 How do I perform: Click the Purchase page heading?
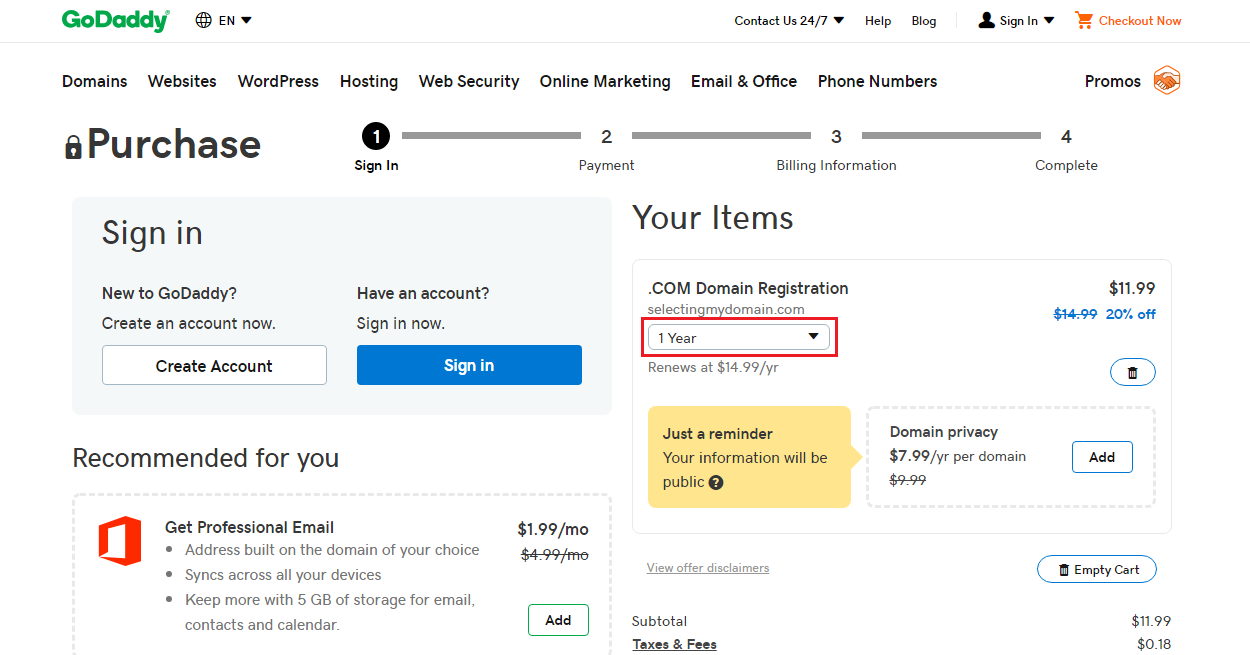pos(173,145)
